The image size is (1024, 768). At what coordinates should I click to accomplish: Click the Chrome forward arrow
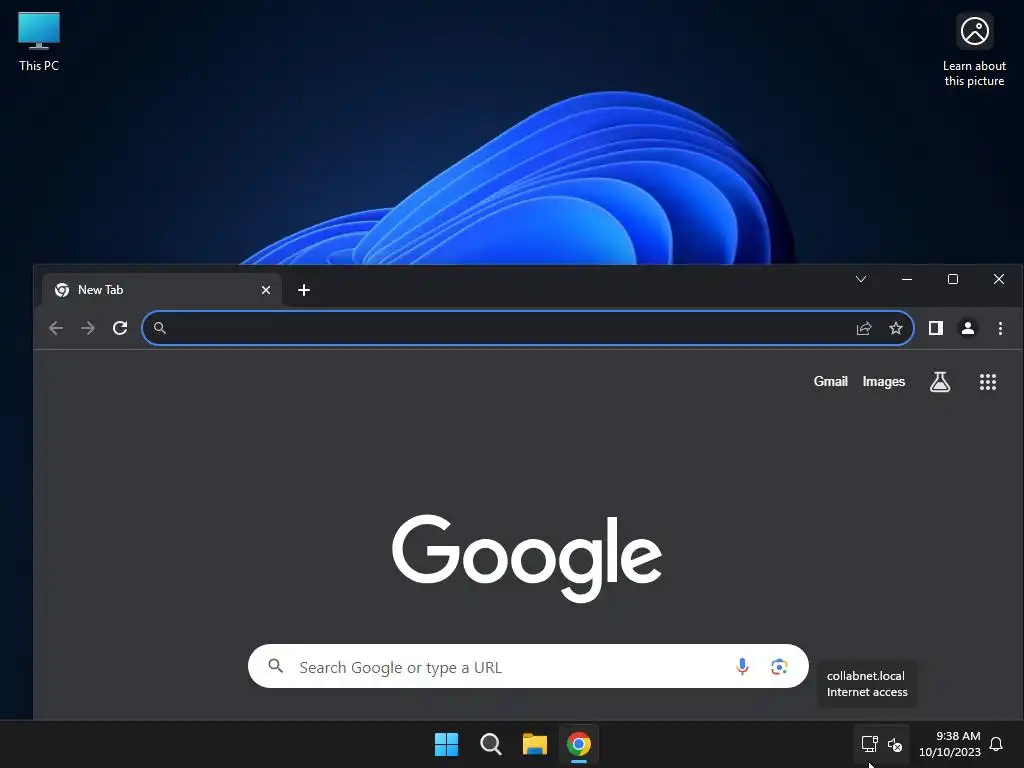click(x=88, y=328)
